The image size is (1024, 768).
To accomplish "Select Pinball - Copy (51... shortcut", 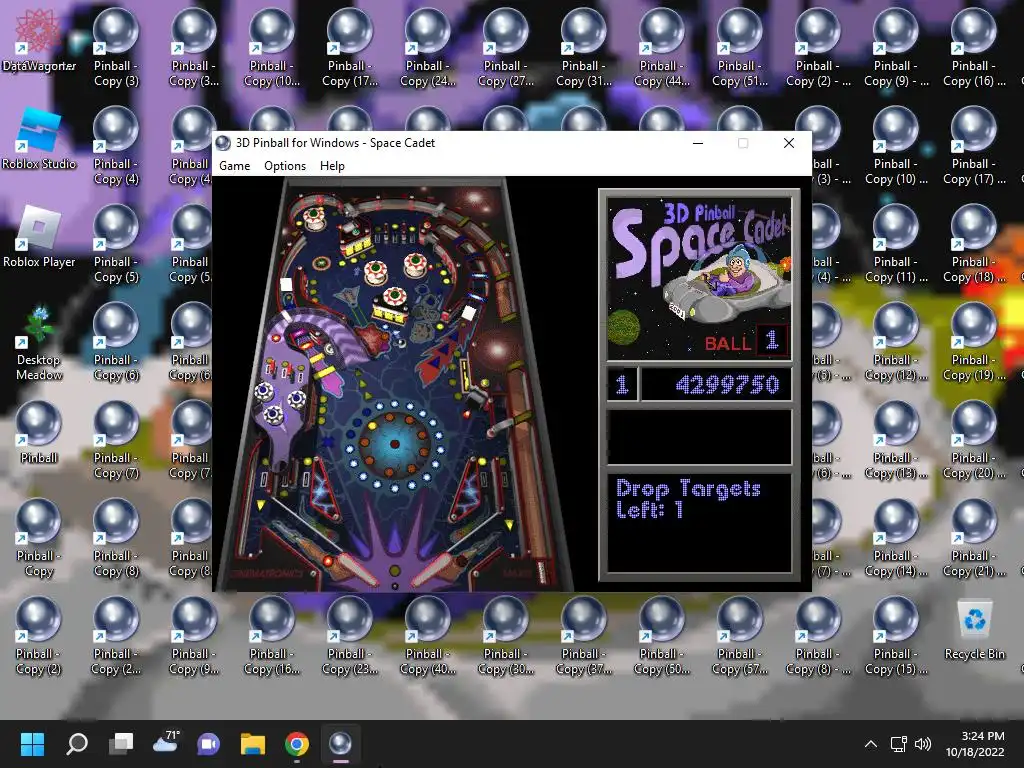I will pos(740,48).
